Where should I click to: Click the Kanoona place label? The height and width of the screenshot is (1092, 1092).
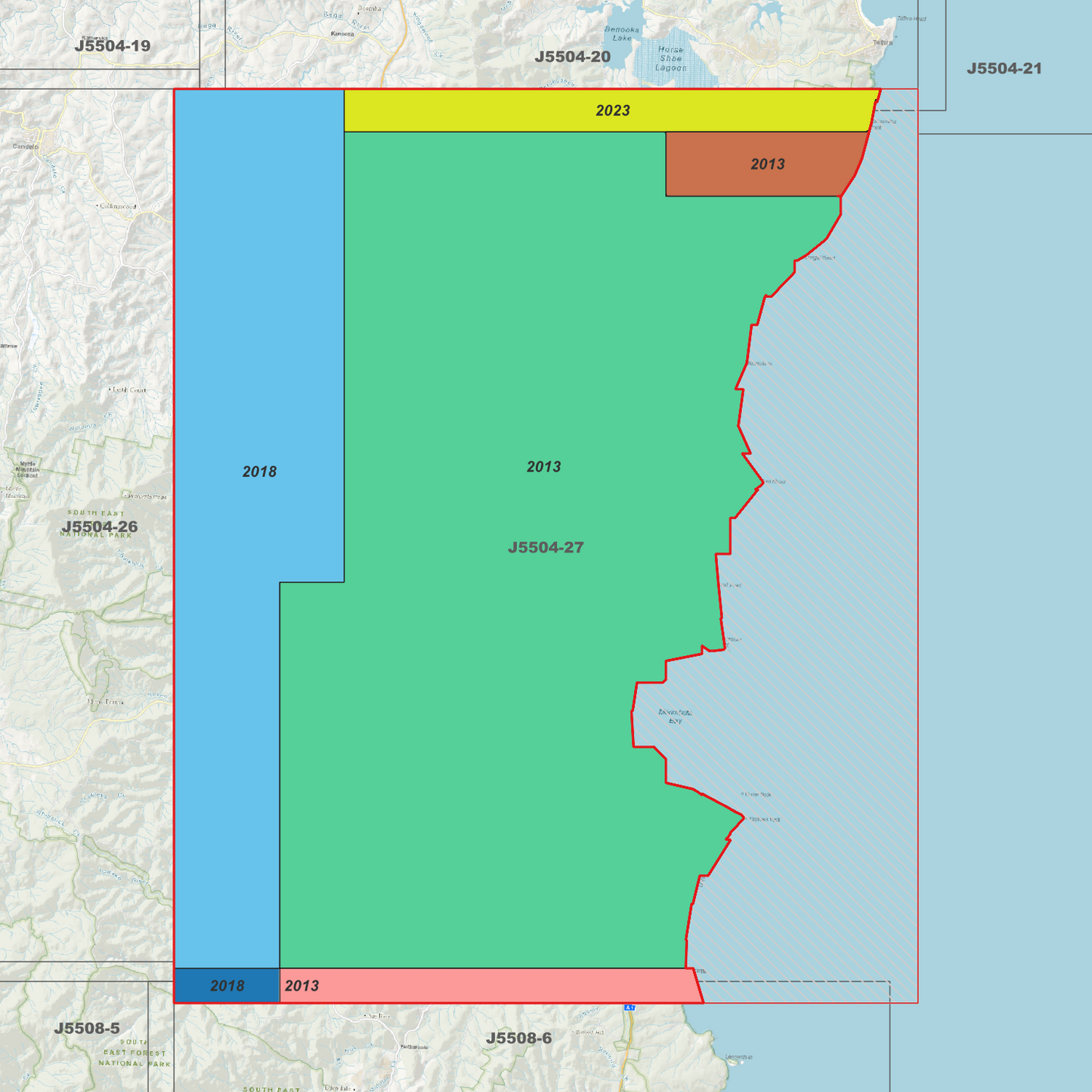coord(342,34)
